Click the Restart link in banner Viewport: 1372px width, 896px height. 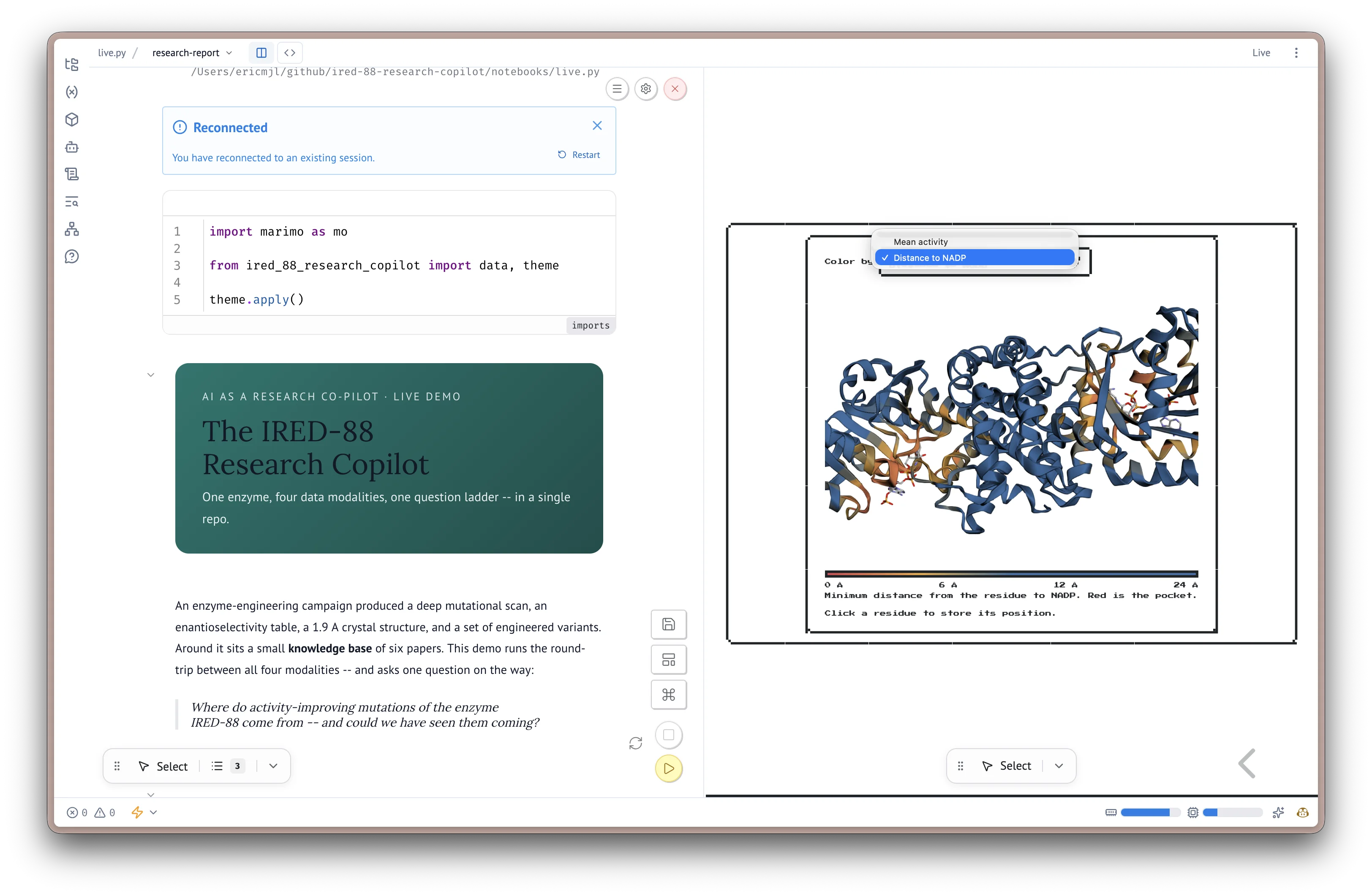coord(579,155)
